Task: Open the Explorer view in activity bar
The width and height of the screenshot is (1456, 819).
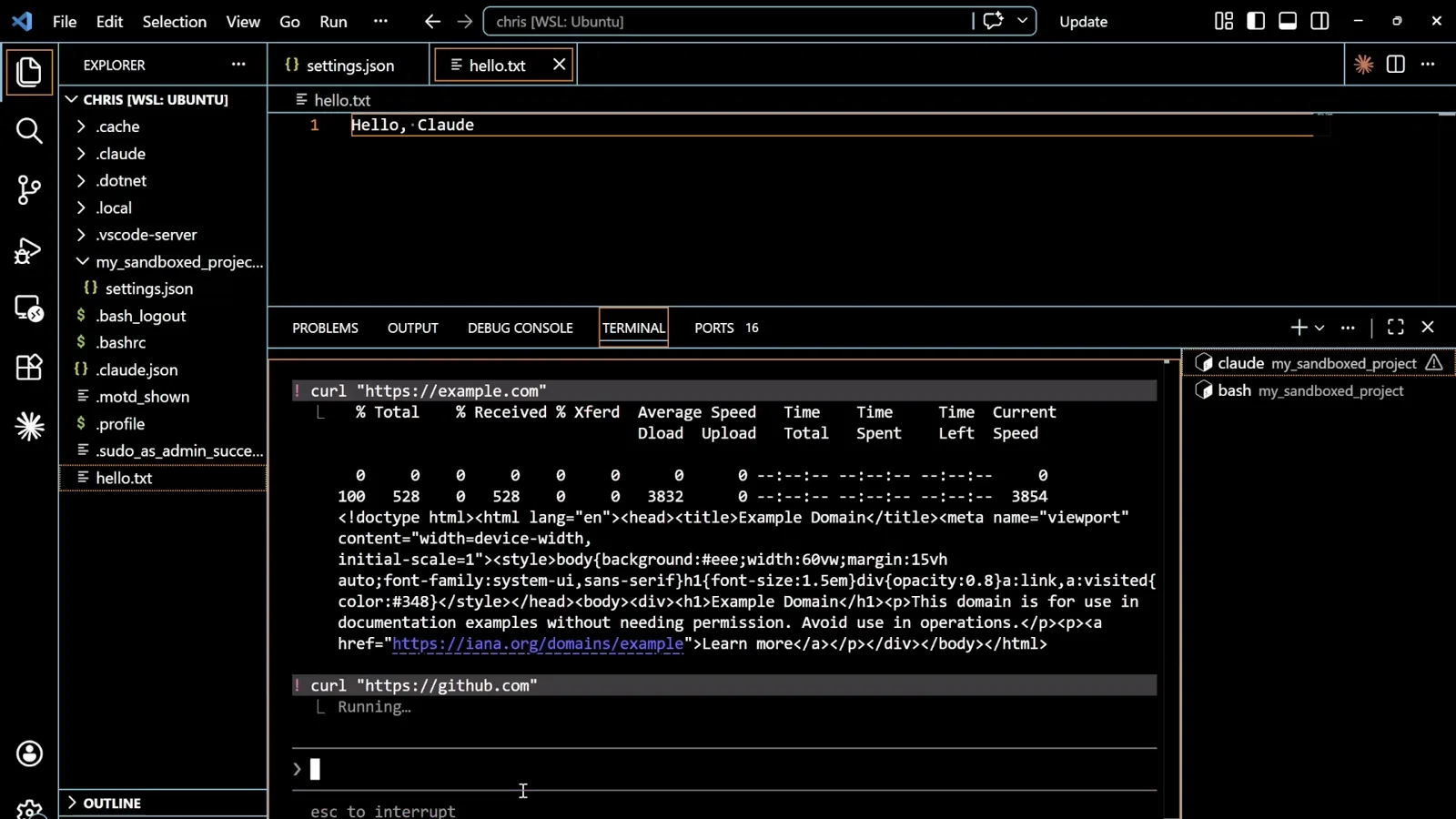Action: [x=29, y=72]
